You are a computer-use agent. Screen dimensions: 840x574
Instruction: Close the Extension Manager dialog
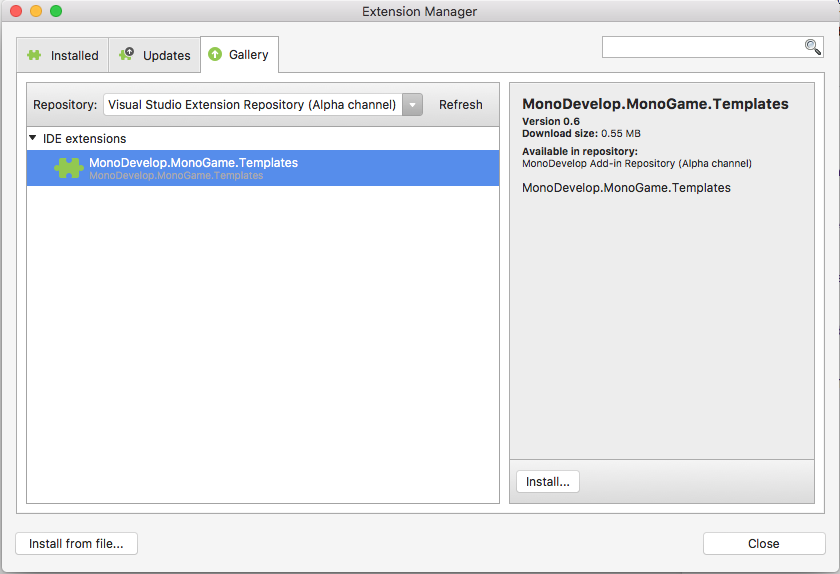pyautogui.click(x=764, y=543)
